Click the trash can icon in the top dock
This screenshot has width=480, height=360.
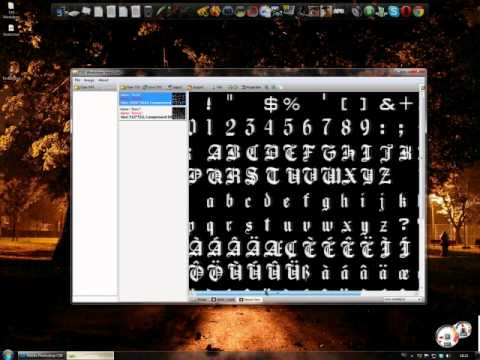148,11
